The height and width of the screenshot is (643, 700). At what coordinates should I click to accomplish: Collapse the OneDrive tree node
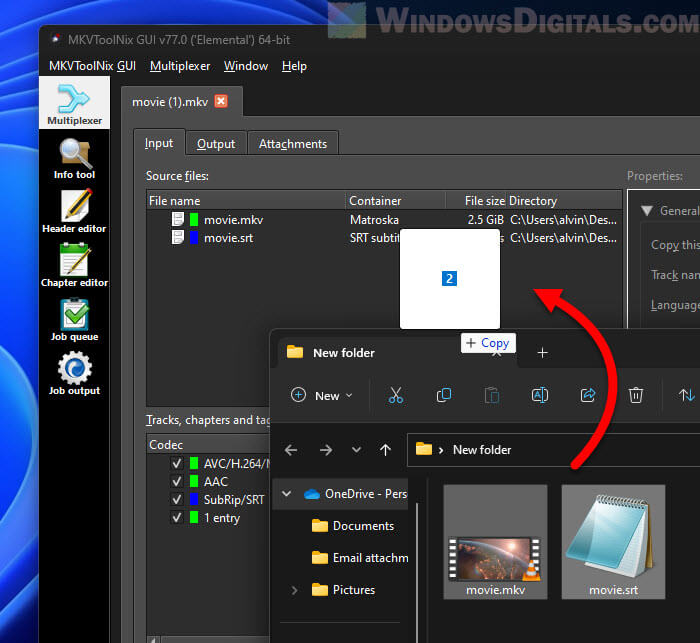coord(287,494)
